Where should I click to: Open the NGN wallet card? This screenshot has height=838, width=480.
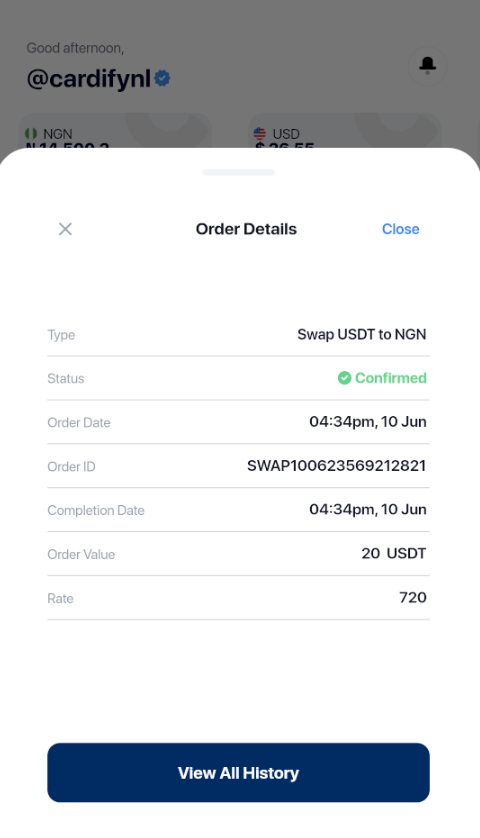pos(115,131)
